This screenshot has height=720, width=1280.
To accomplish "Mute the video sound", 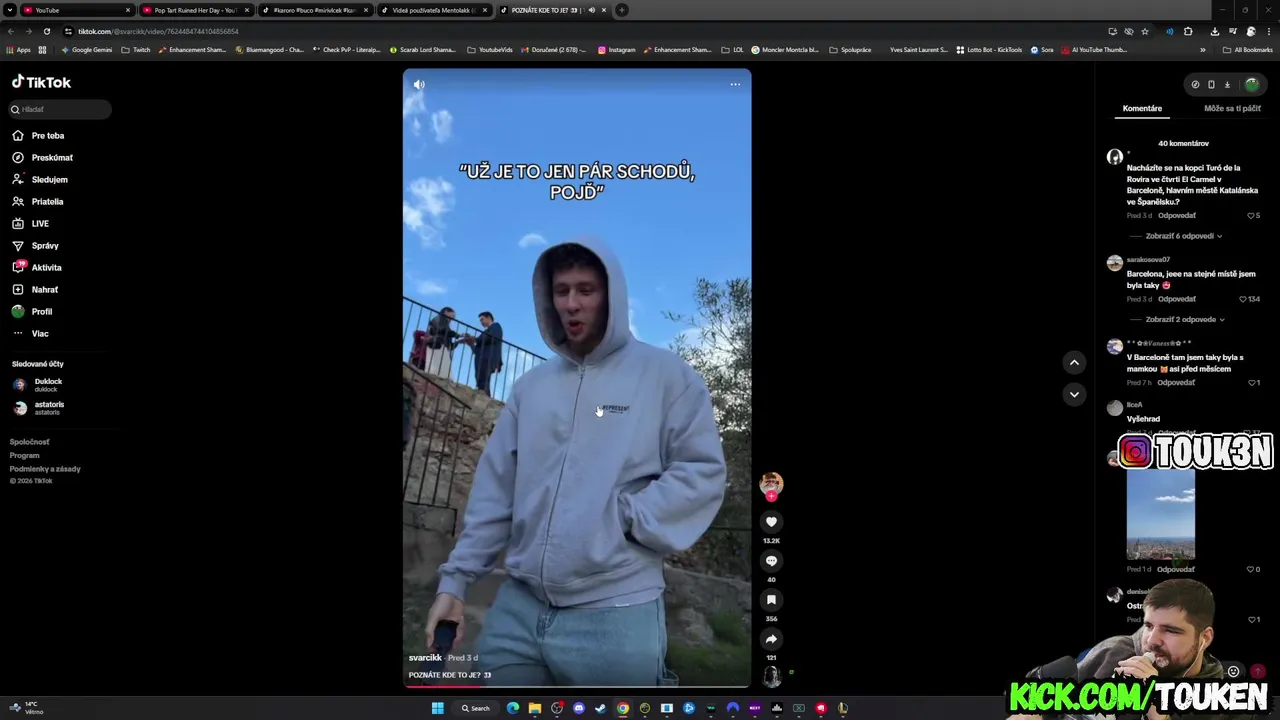I will tap(419, 85).
